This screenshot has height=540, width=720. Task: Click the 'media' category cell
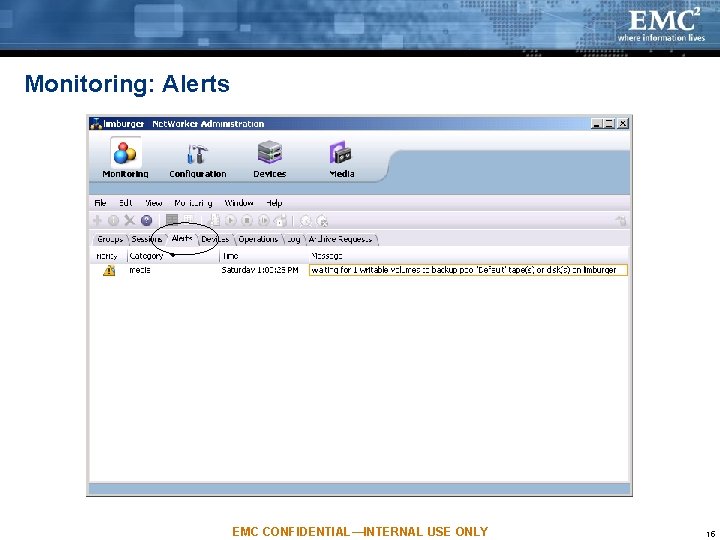coord(140,270)
